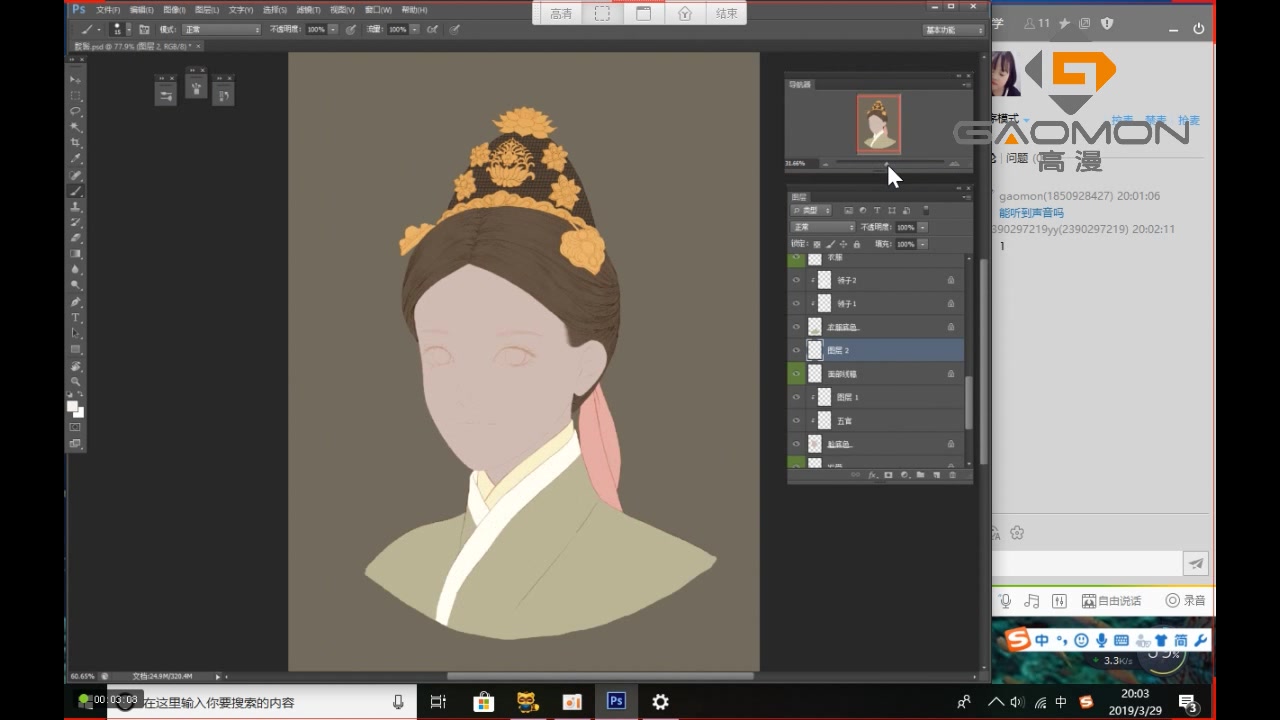The width and height of the screenshot is (1280, 720).
Task: Click the 高清 button in recorder bar
Action: coord(562,14)
